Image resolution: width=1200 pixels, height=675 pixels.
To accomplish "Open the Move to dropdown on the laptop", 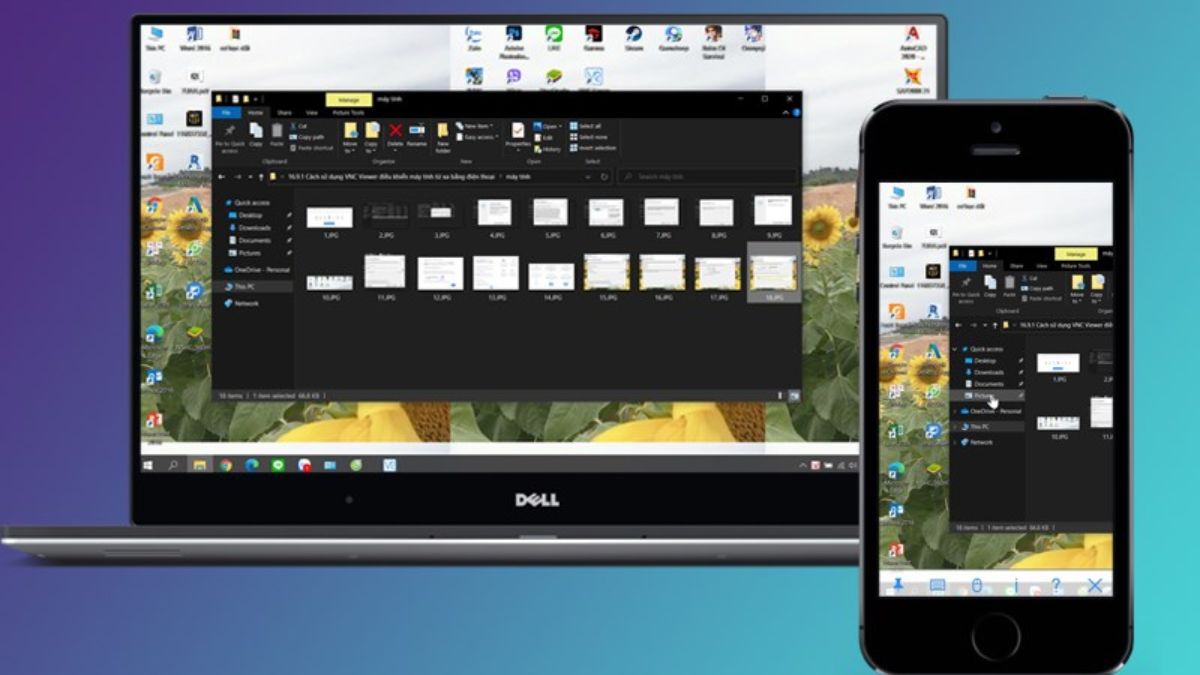I will click(x=350, y=138).
